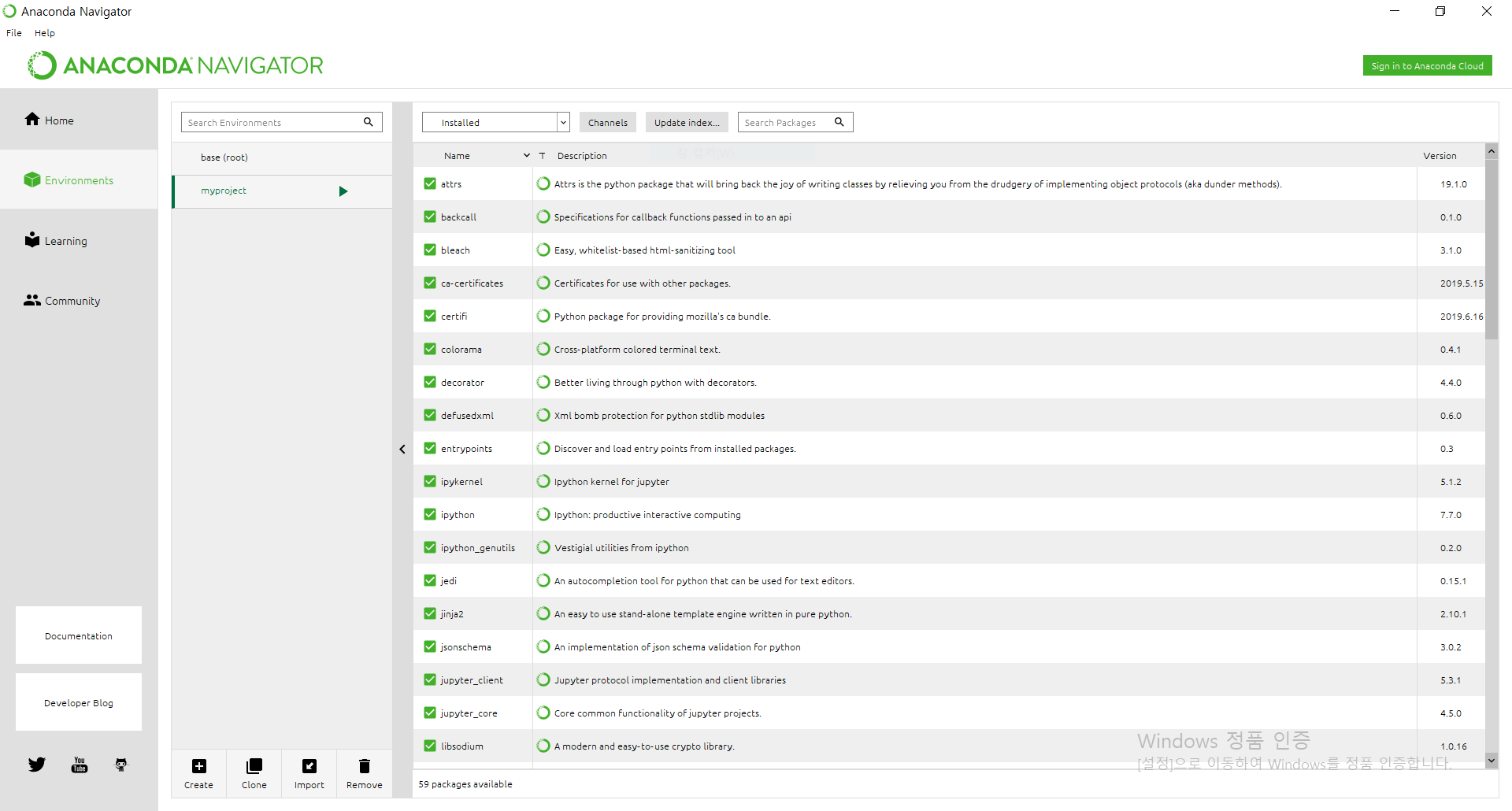Click the play arrow for myproject

(x=343, y=191)
